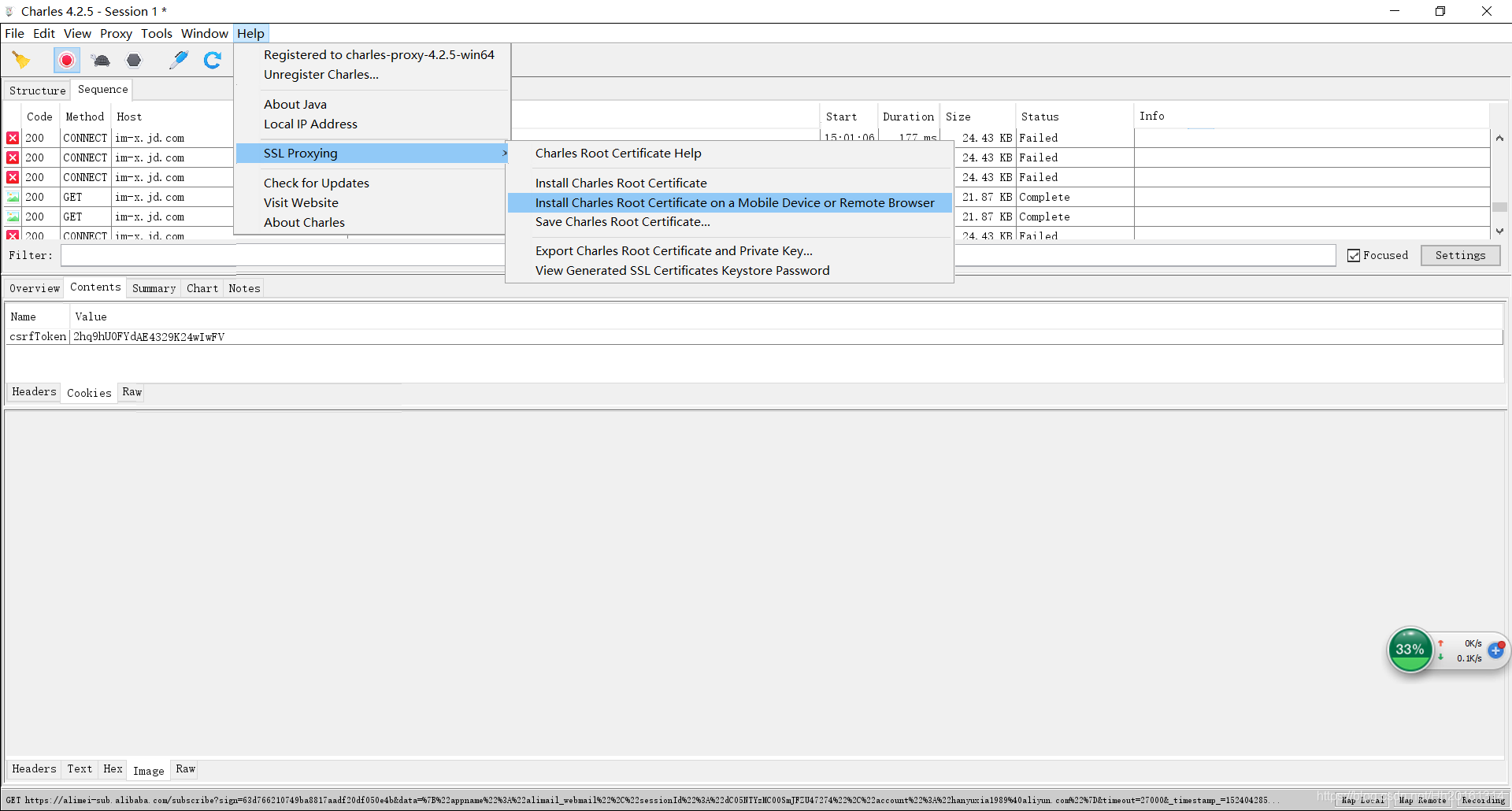Open the File menu
The height and width of the screenshot is (811, 1512).
point(14,33)
